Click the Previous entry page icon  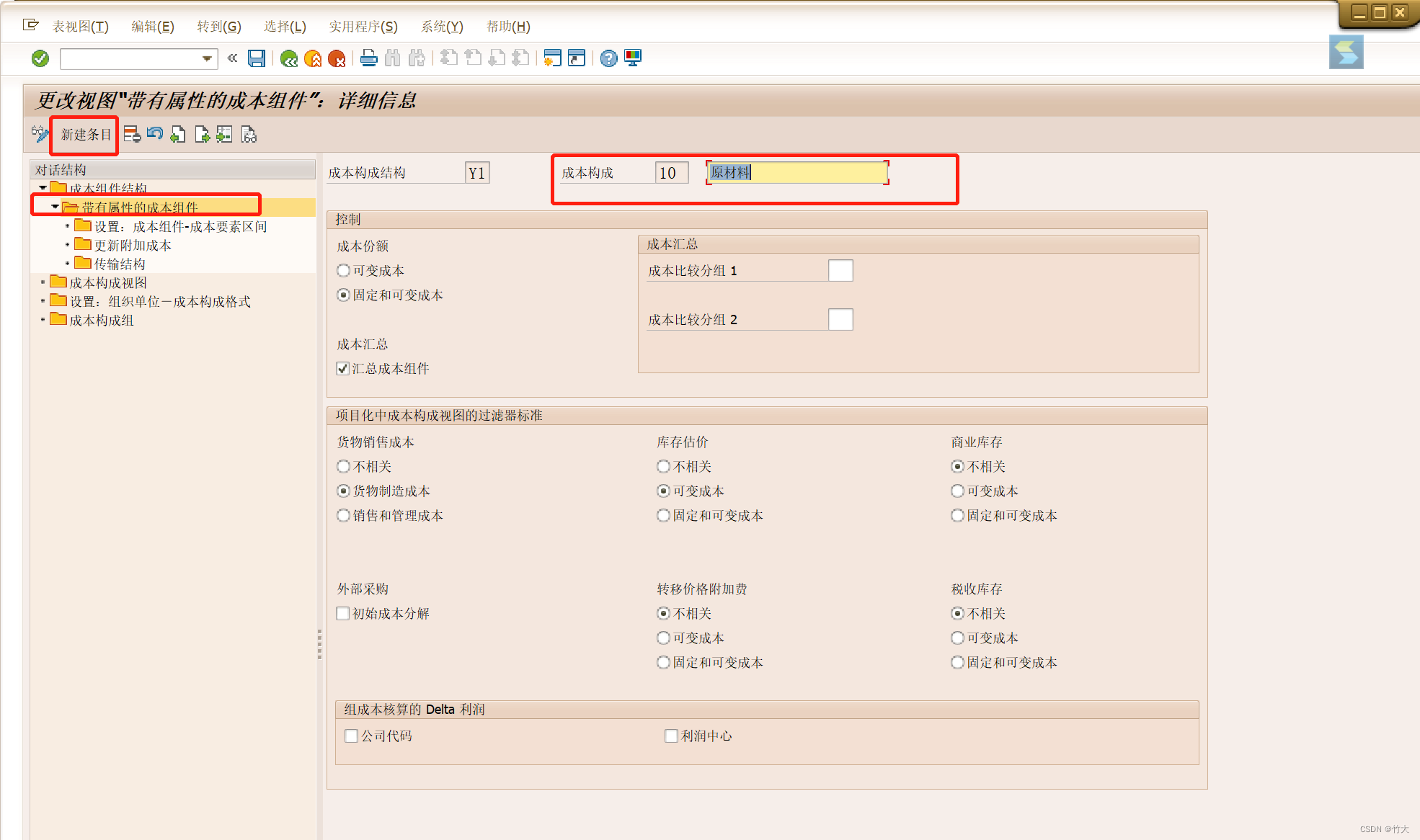point(178,135)
